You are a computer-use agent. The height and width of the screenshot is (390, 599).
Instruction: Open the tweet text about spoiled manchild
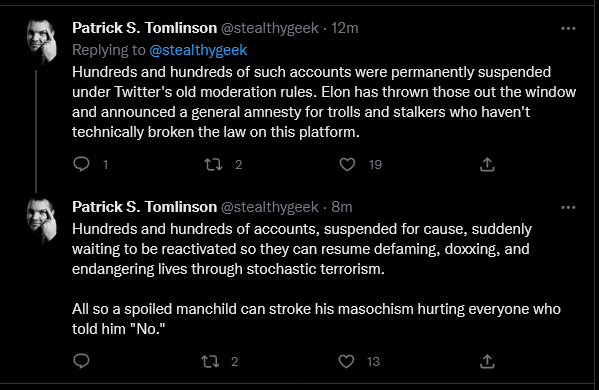pyautogui.click(x=316, y=319)
